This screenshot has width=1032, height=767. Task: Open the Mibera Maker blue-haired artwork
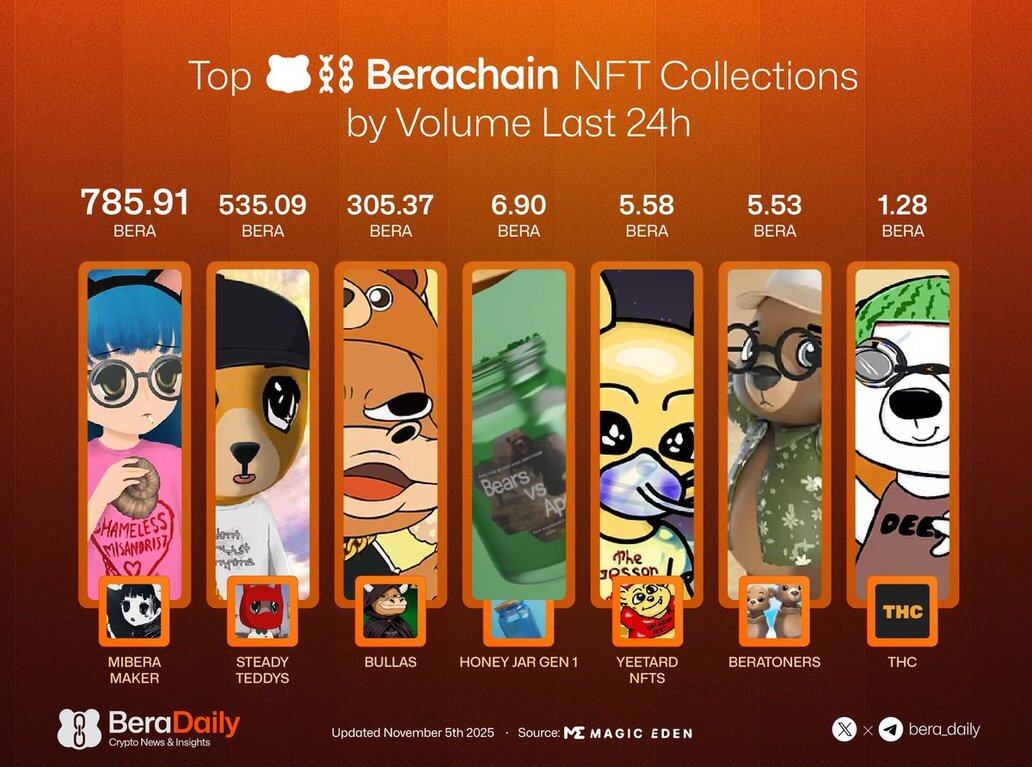(134, 420)
